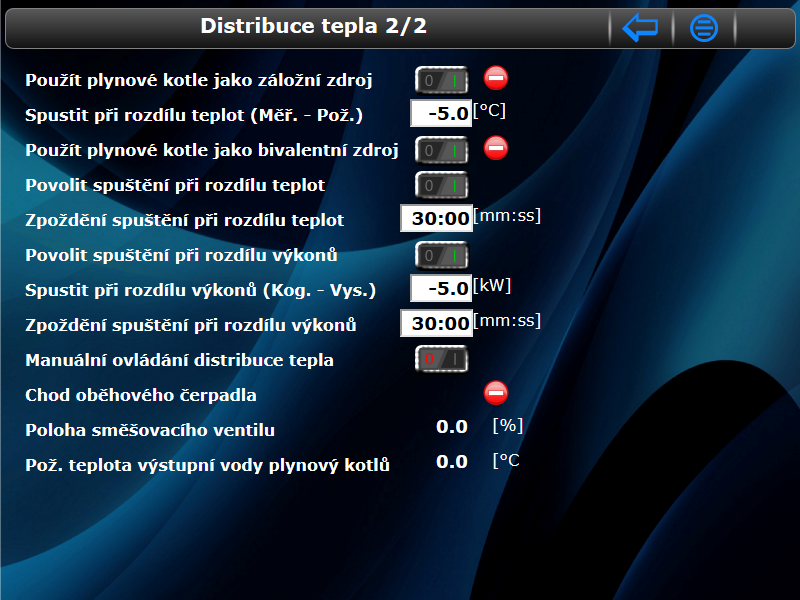800x600 pixels.
Task: Edit the -5.0 kW power difference field
Action: coord(441,288)
